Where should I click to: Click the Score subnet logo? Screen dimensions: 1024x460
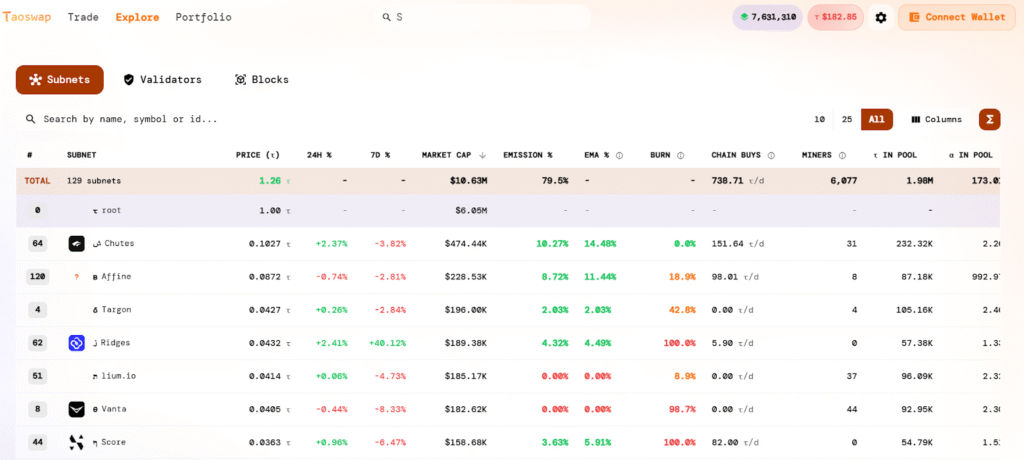coord(77,442)
